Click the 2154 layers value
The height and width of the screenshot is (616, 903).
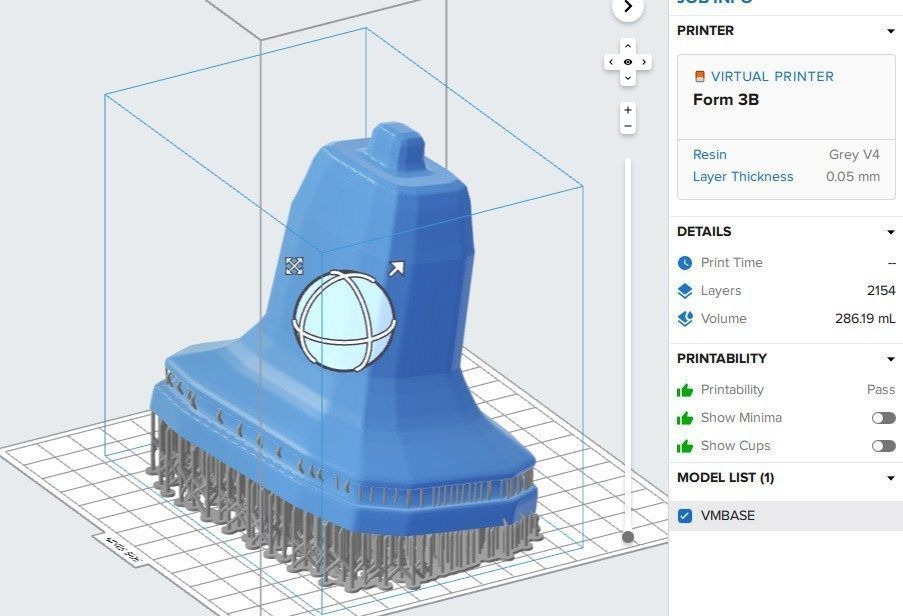click(881, 291)
